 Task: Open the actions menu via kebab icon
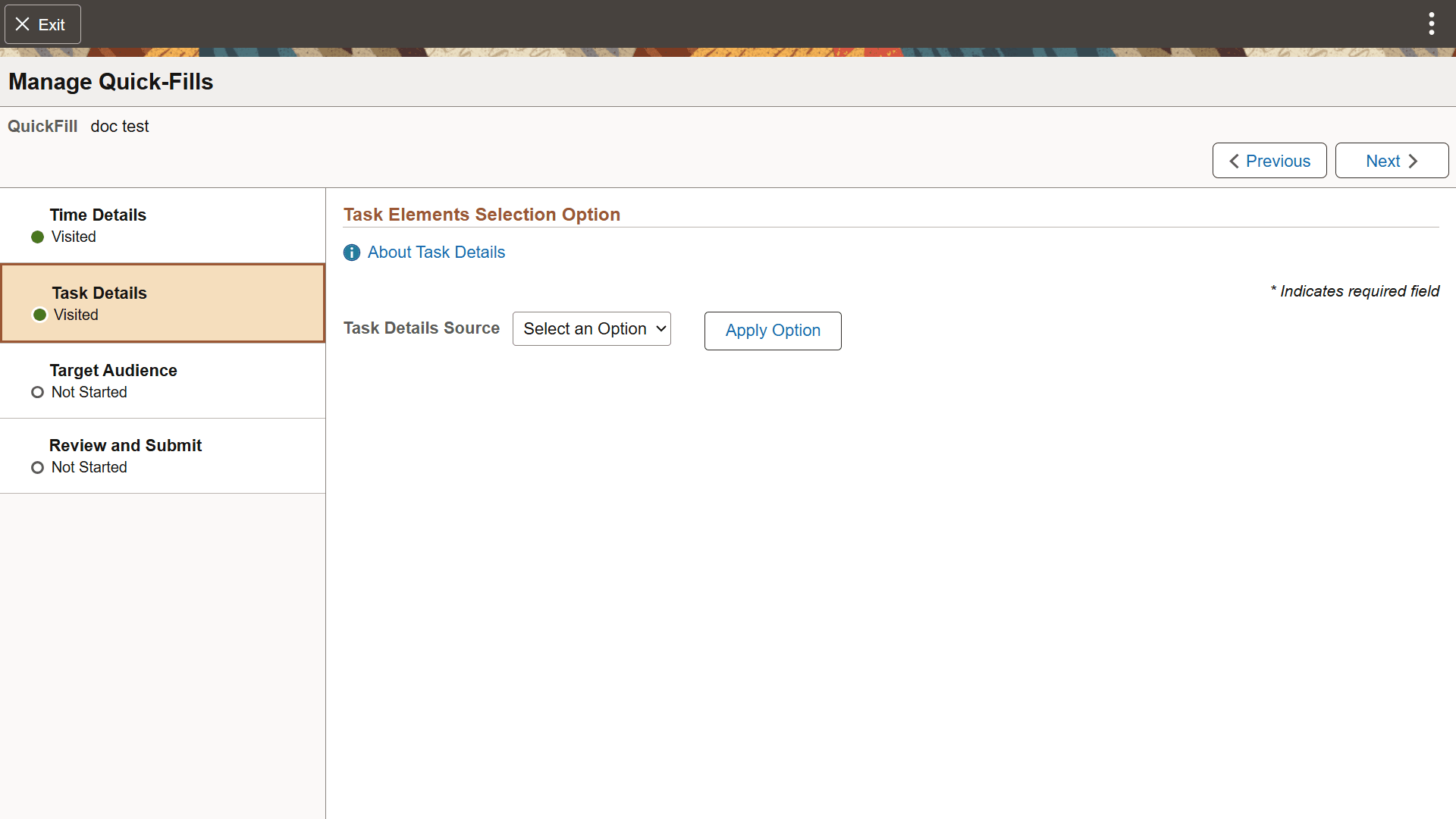(x=1430, y=24)
